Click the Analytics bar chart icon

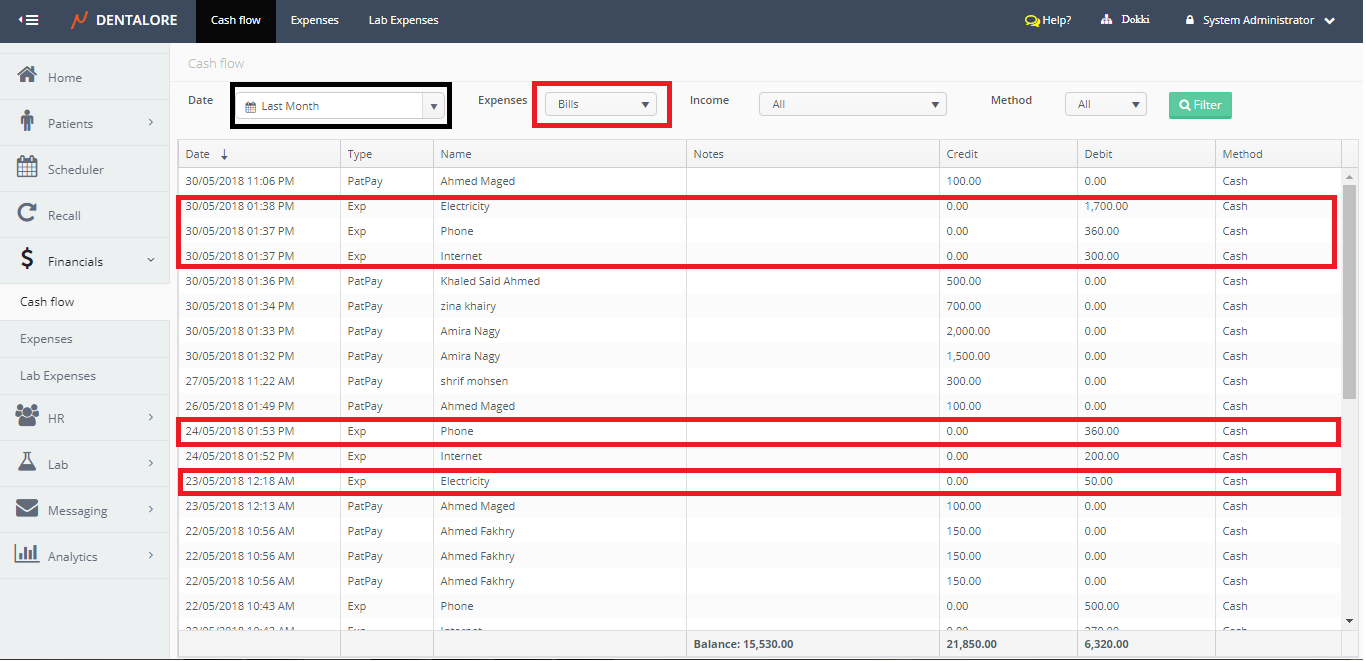[28, 555]
